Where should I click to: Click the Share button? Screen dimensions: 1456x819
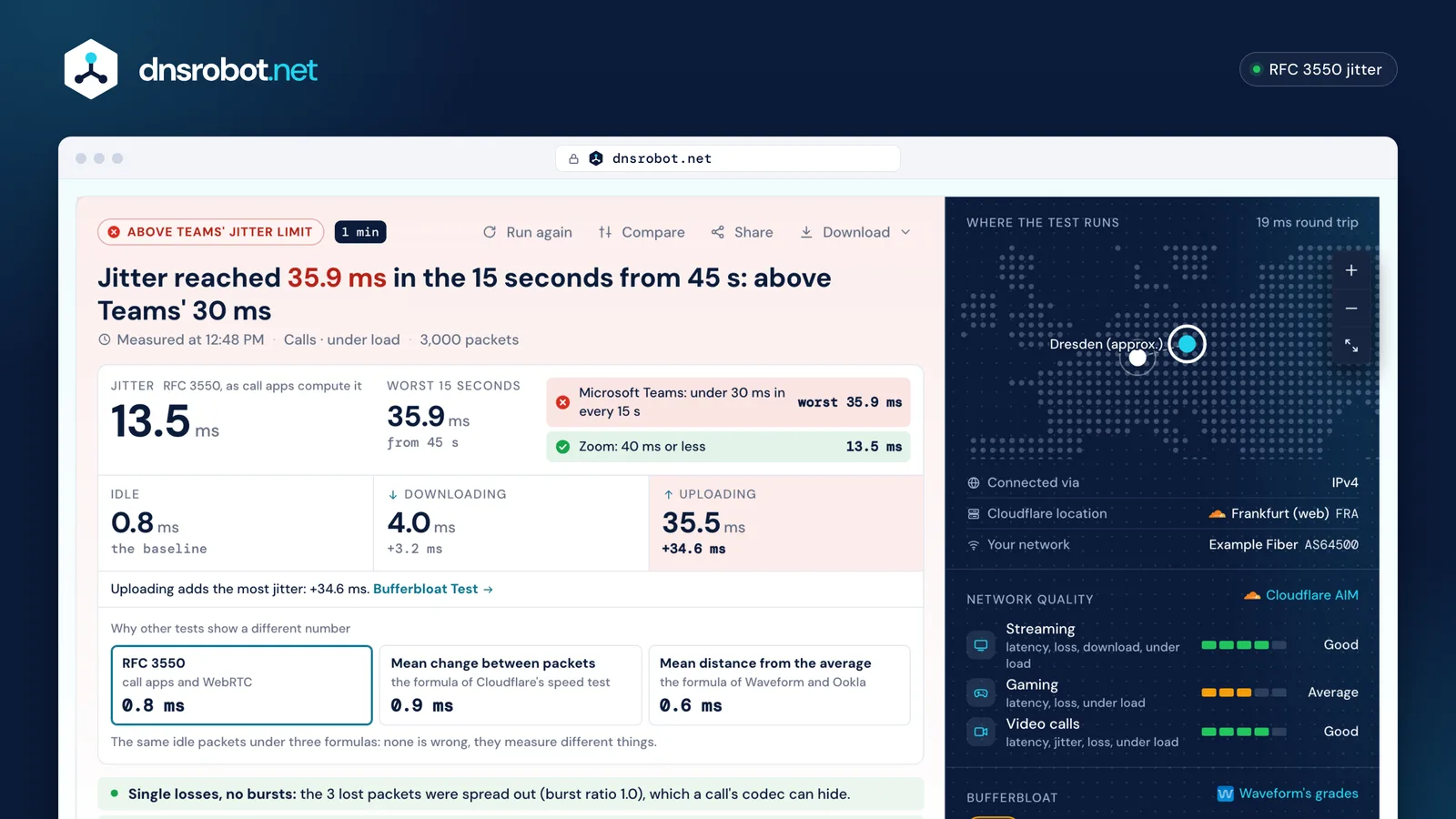[743, 232]
